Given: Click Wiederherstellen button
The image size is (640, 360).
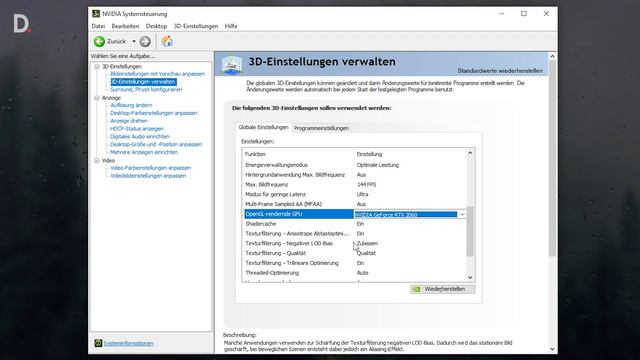Looking at the screenshot, I should 443,289.
